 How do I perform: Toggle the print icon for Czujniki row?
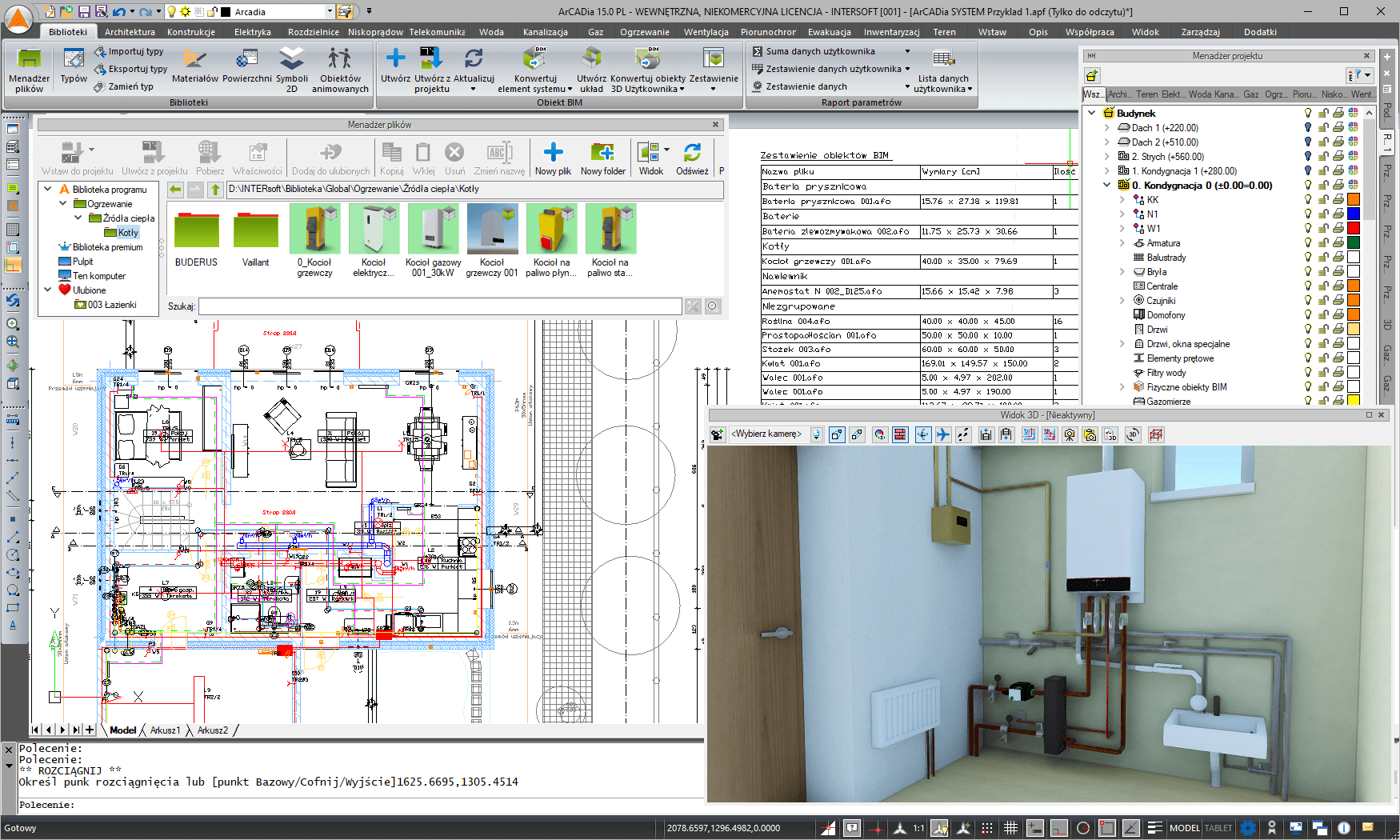pyautogui.click(x=1338, y=301)
